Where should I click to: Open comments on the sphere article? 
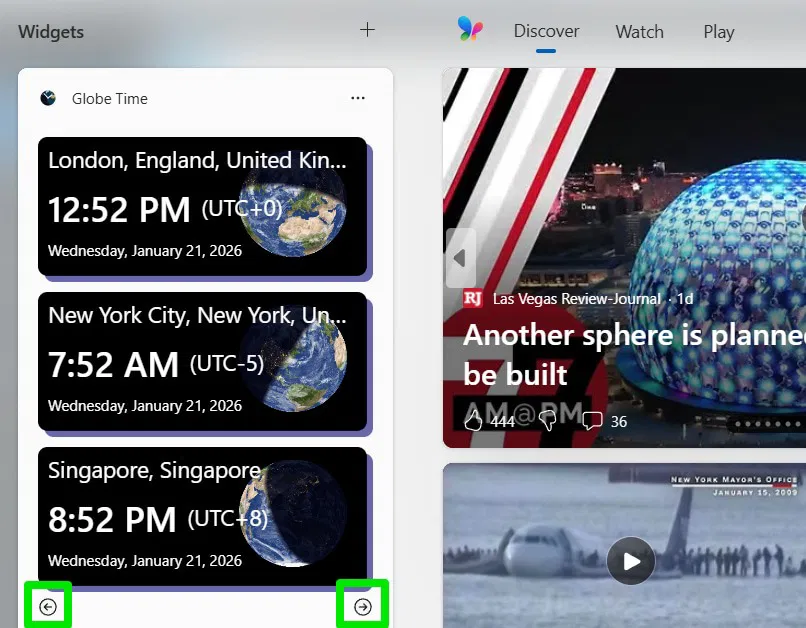[592, 421]
